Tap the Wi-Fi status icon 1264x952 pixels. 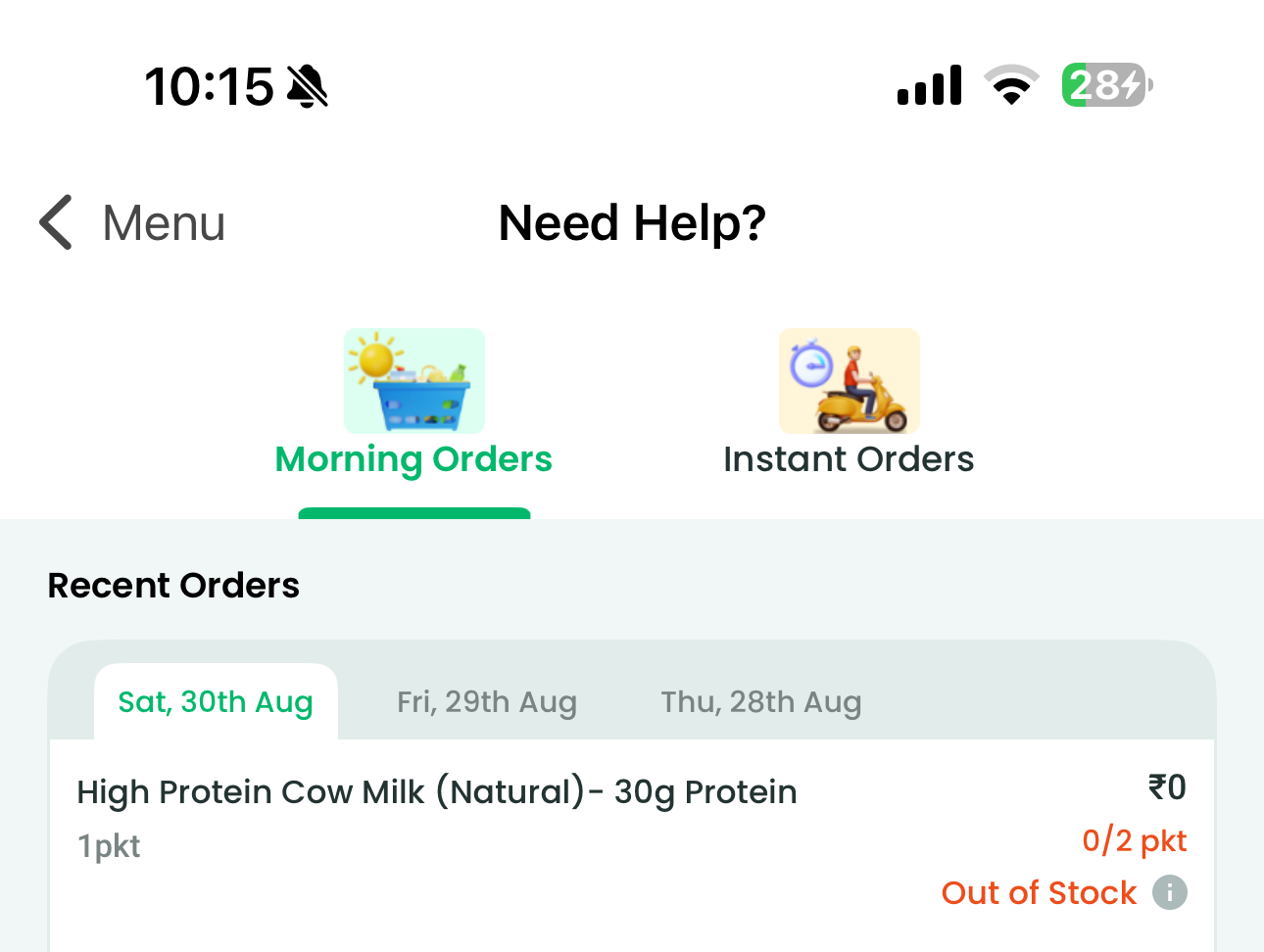(x=1011, y=85)
